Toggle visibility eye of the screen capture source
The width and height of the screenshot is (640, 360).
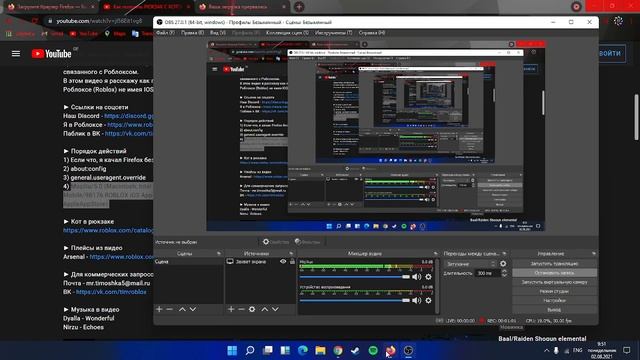pos(283,262)
